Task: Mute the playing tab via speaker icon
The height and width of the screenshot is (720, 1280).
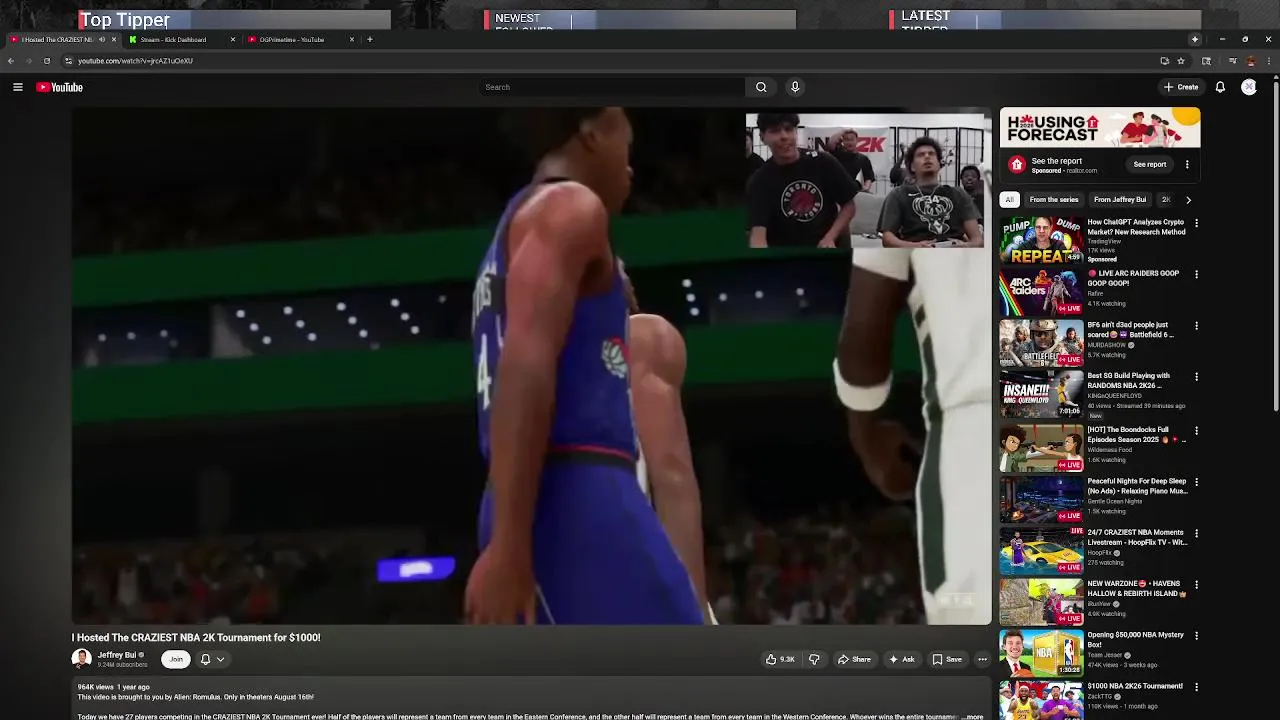Action: 101,40
